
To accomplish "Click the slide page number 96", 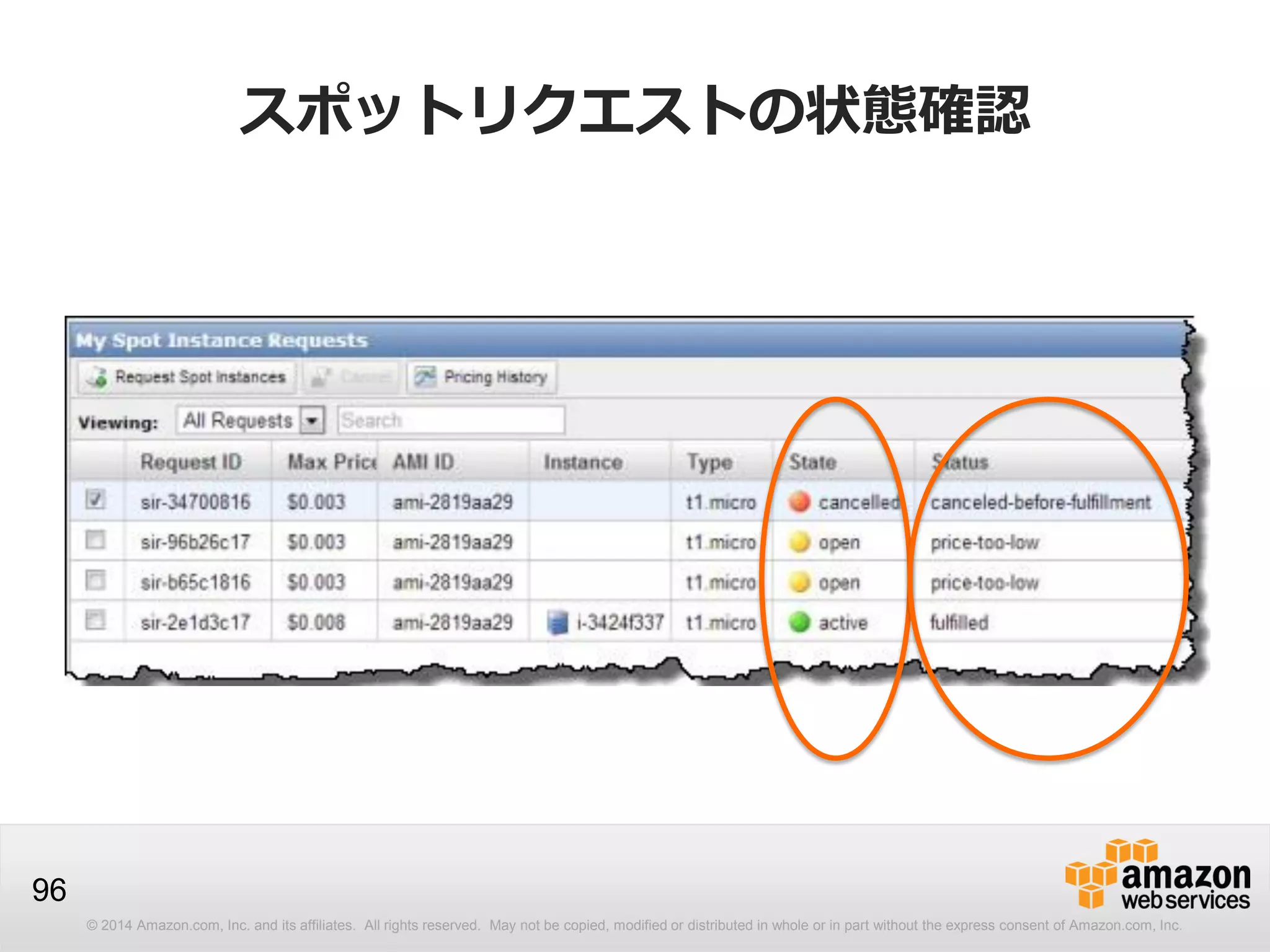I will [x=49, y=890].
